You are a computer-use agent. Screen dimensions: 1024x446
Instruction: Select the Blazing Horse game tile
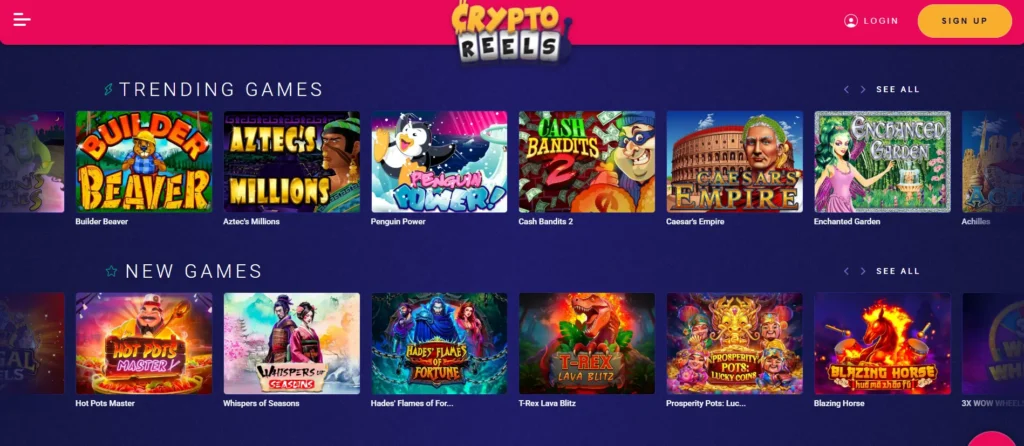882,343
